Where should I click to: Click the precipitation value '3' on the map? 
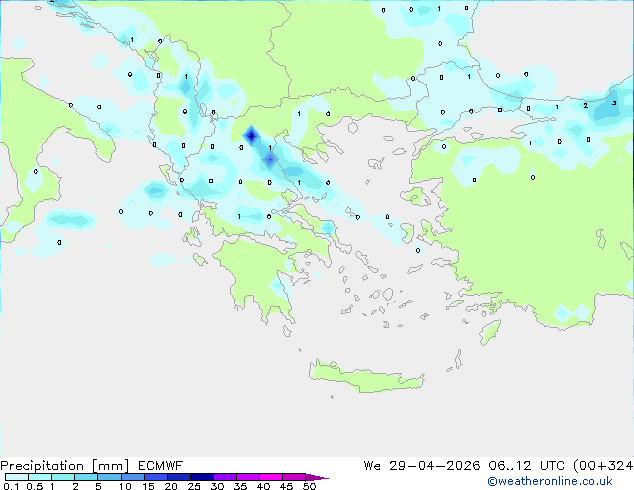point(614,103)
